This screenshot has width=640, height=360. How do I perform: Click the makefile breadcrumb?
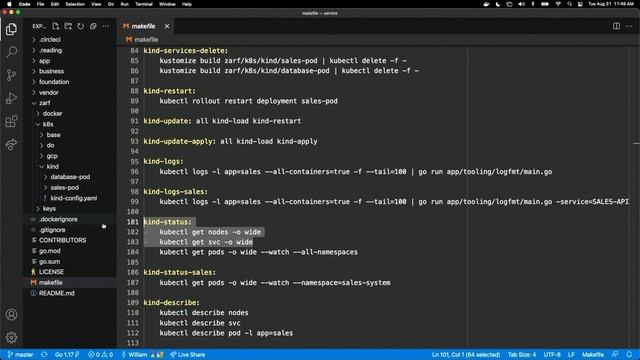pyautogui.click(x=142, y=40)
